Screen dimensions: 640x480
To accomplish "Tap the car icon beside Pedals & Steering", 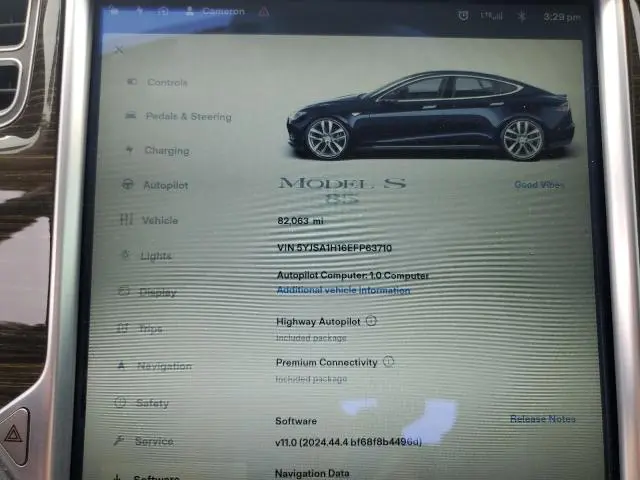I will pyautogui.click(x=131, y=116).
